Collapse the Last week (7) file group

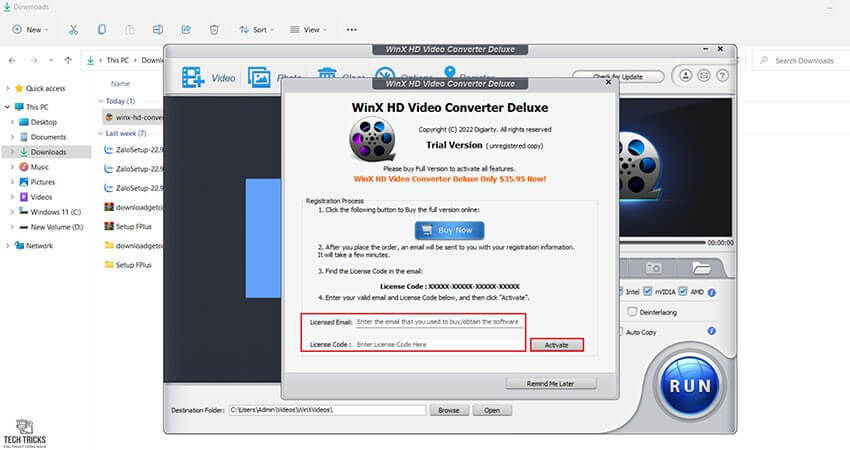coord(100,133)
